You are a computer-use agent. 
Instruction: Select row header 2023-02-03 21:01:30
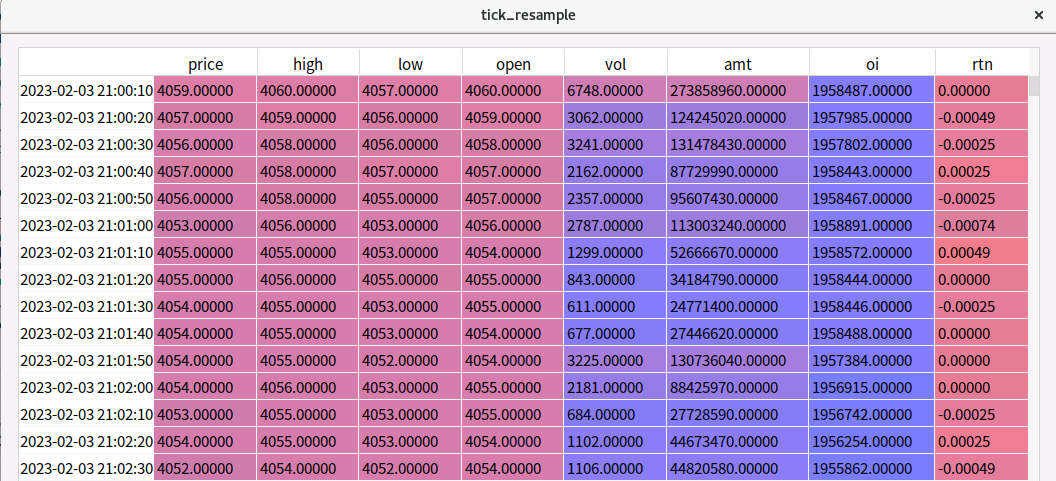86,306
